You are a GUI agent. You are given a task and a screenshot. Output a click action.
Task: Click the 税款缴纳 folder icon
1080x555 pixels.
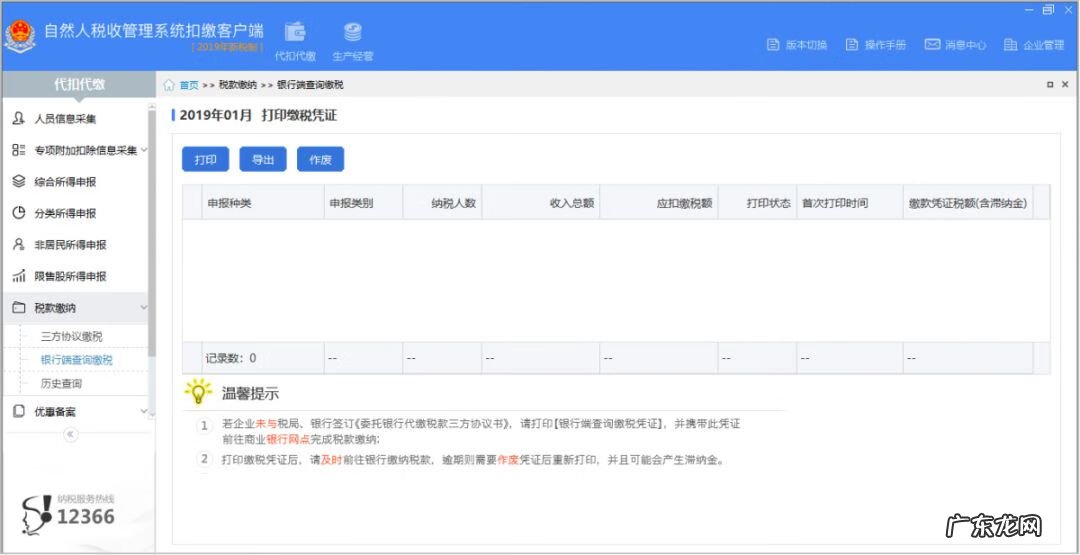[x=19, y=308]
